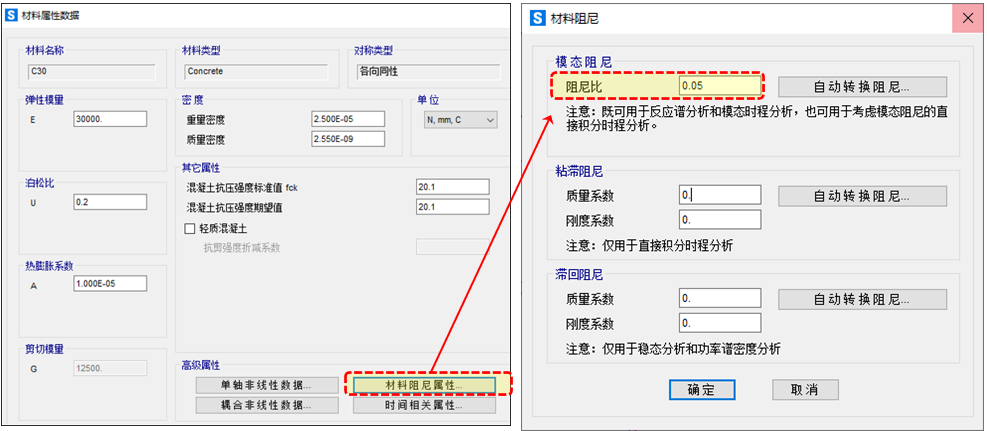Image resolution: width=987 pixels, height=431 pixels.
Task: Click the 粘滞阻尼 质量系数 input field
Action: click(720, 196)
